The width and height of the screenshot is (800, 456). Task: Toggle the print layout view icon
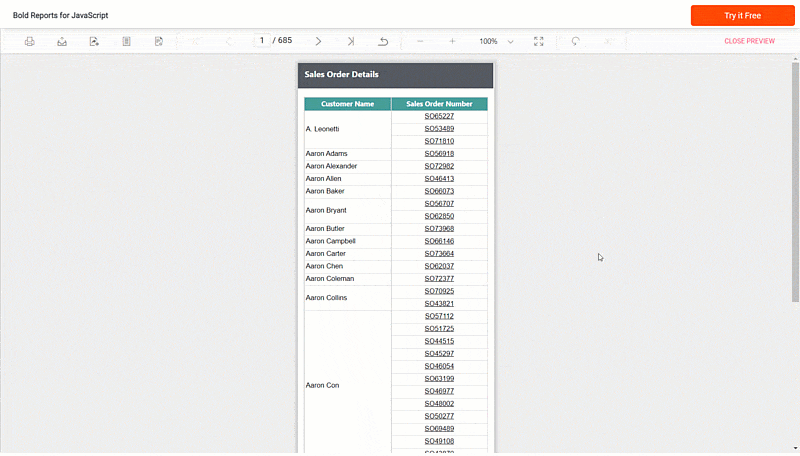[127, 41]
